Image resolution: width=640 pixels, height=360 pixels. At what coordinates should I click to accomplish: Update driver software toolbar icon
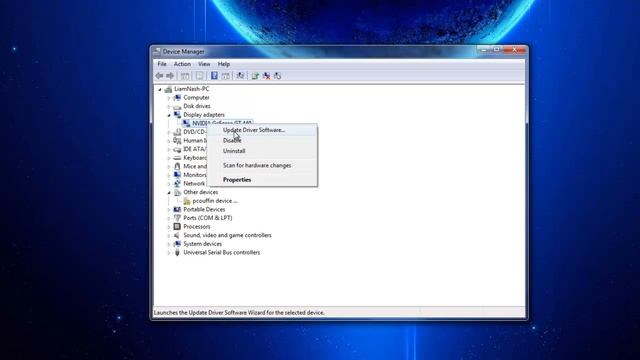[x=255, y=76]
